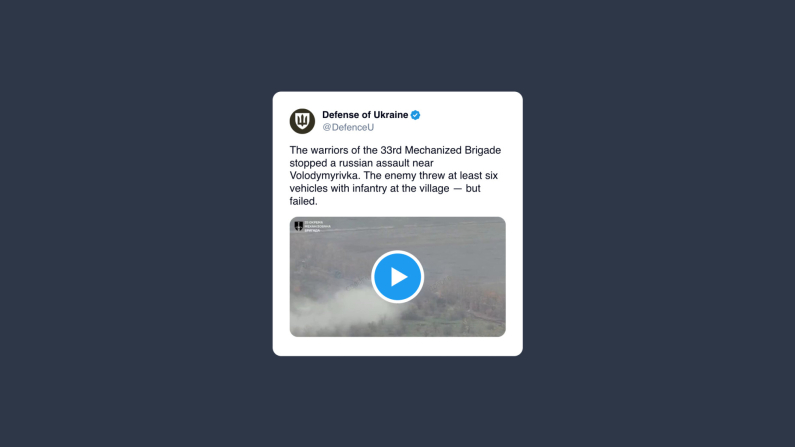This screenshot has width=795, height=447.
Task: Click the dark background left of the card
Action: [x=136, y=224]
